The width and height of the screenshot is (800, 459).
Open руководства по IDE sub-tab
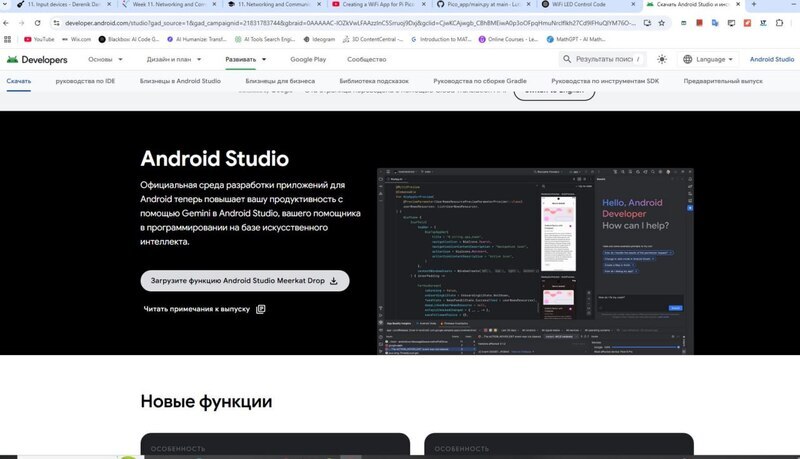[x=85, y=81]
